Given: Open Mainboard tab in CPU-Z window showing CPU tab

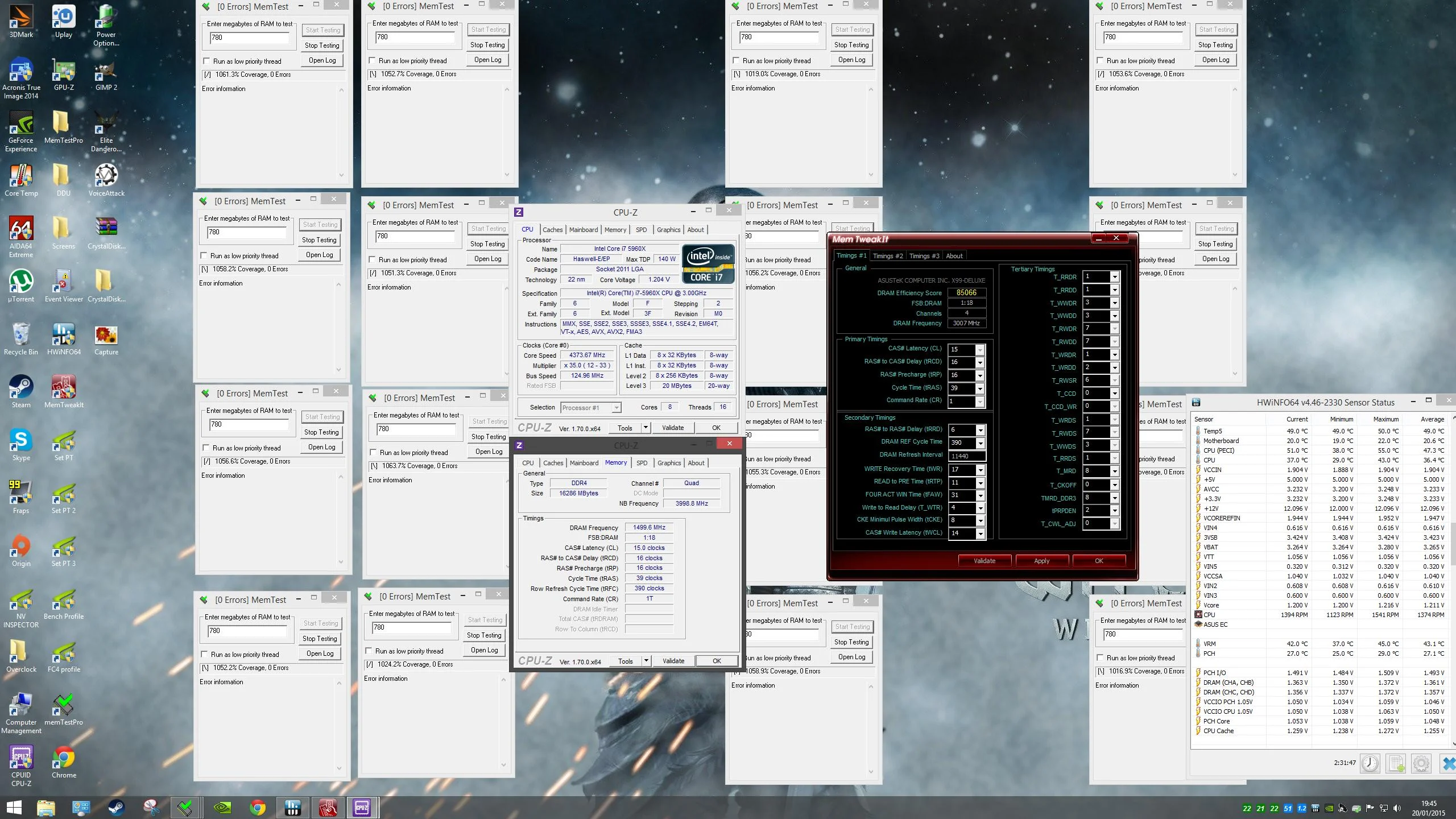Looking at the screenshot, I should tap(584, 230).
